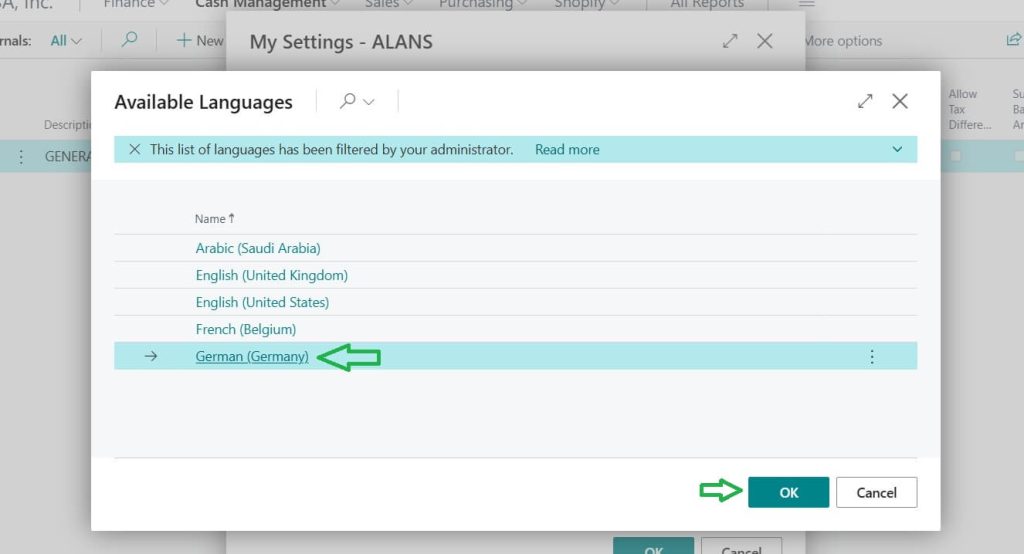Follow the Read more link
Image resolution: width=1024 pixels, height=554 pixels.
click(567, 149)
